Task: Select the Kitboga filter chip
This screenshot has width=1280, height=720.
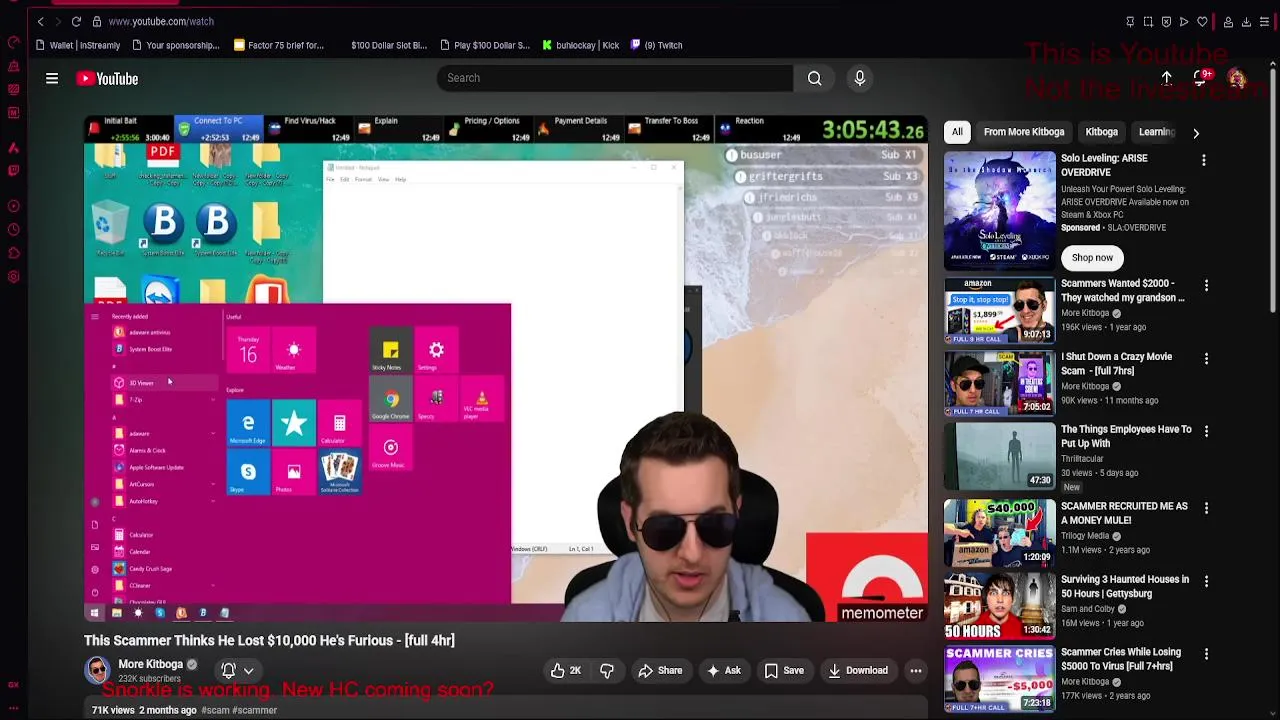Action: click(x=1102, y=132)
